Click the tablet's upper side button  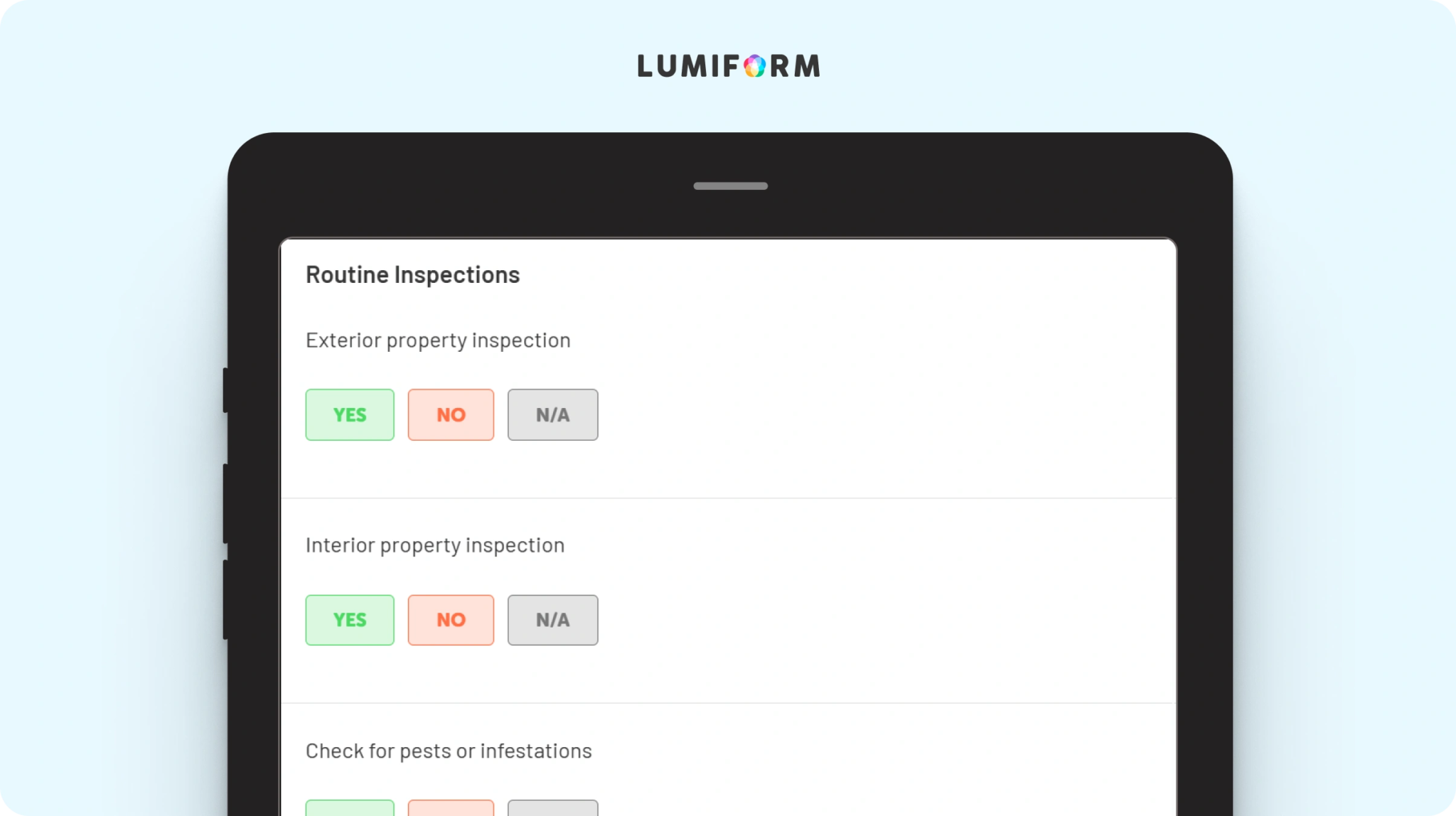click(225, 390)
